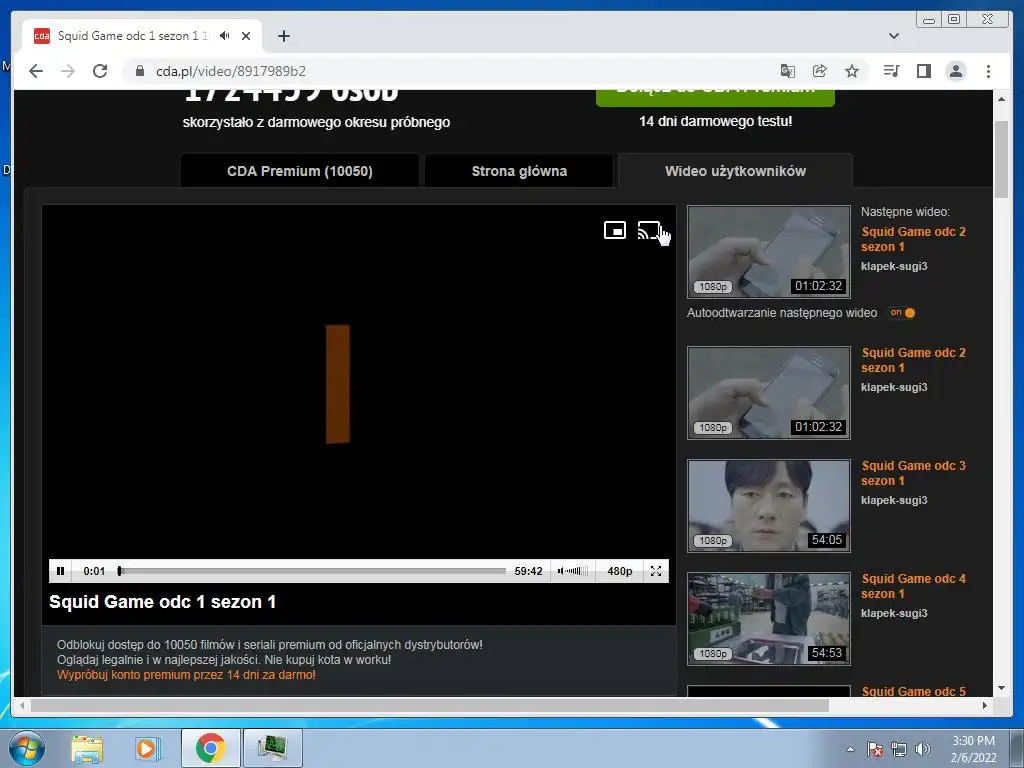Open the Chrome profile menu
The image size is (1024, 768).
click(955, 71)
